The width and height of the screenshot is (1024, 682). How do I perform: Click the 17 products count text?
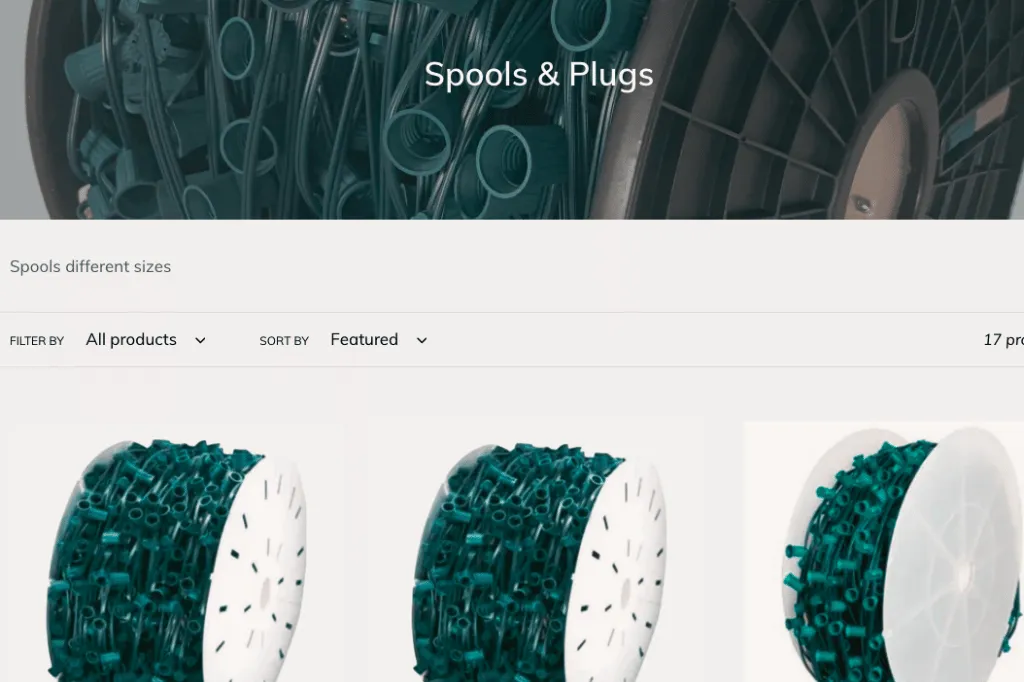pos(1003,340)
